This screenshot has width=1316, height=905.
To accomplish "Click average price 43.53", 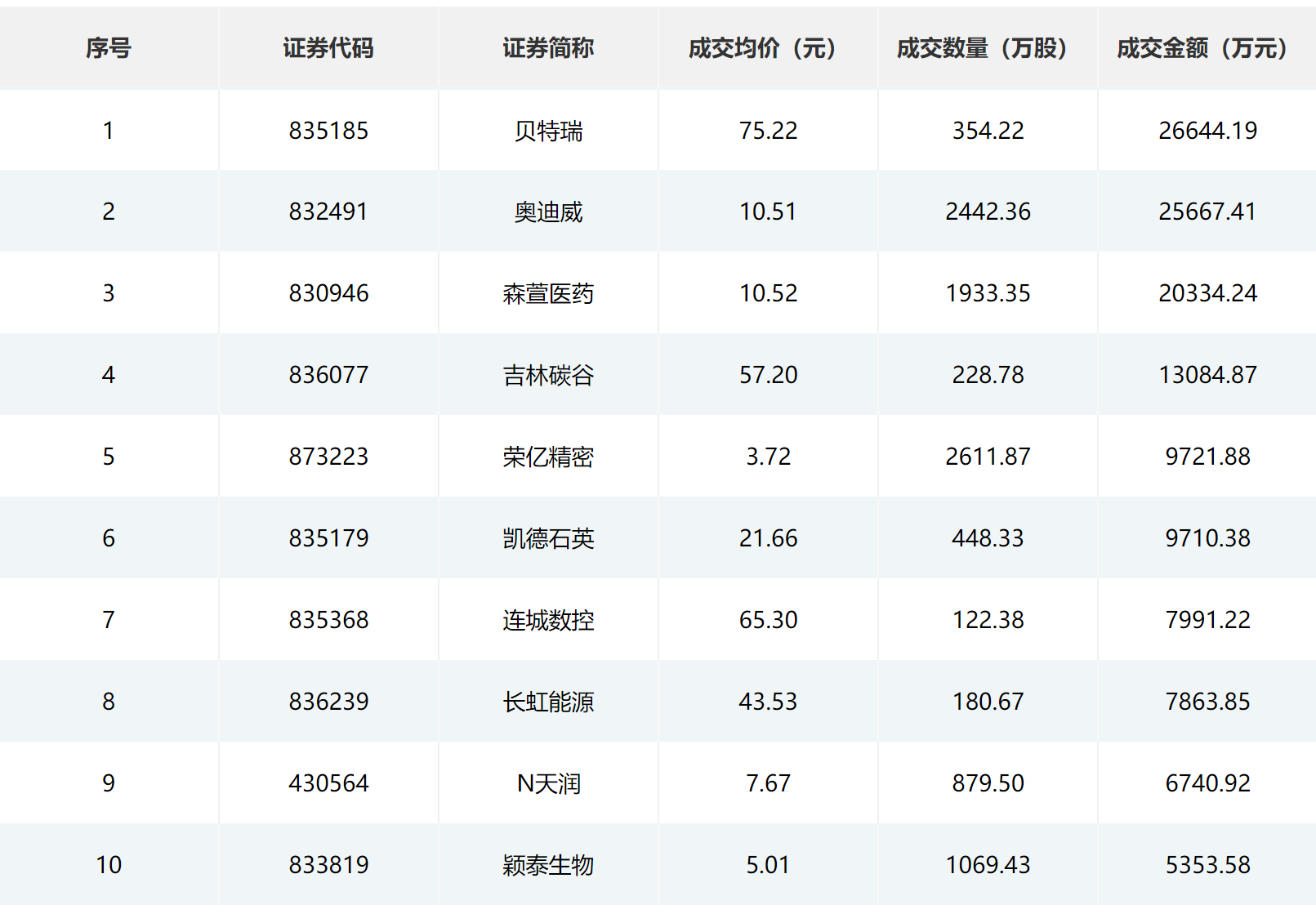I will (768, 702).
